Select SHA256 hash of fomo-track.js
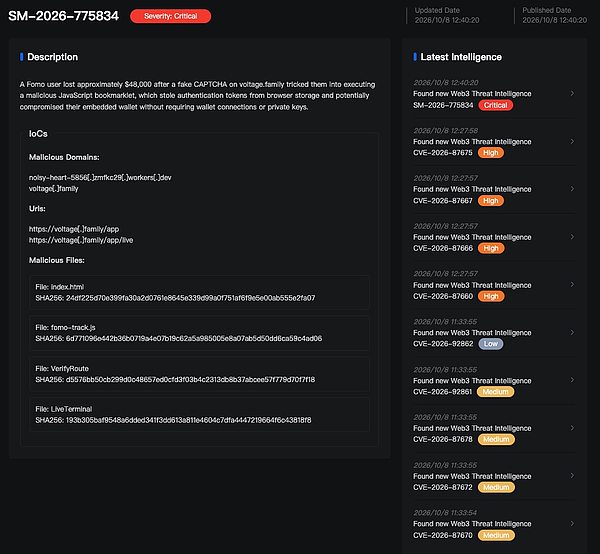 (194, 339)
